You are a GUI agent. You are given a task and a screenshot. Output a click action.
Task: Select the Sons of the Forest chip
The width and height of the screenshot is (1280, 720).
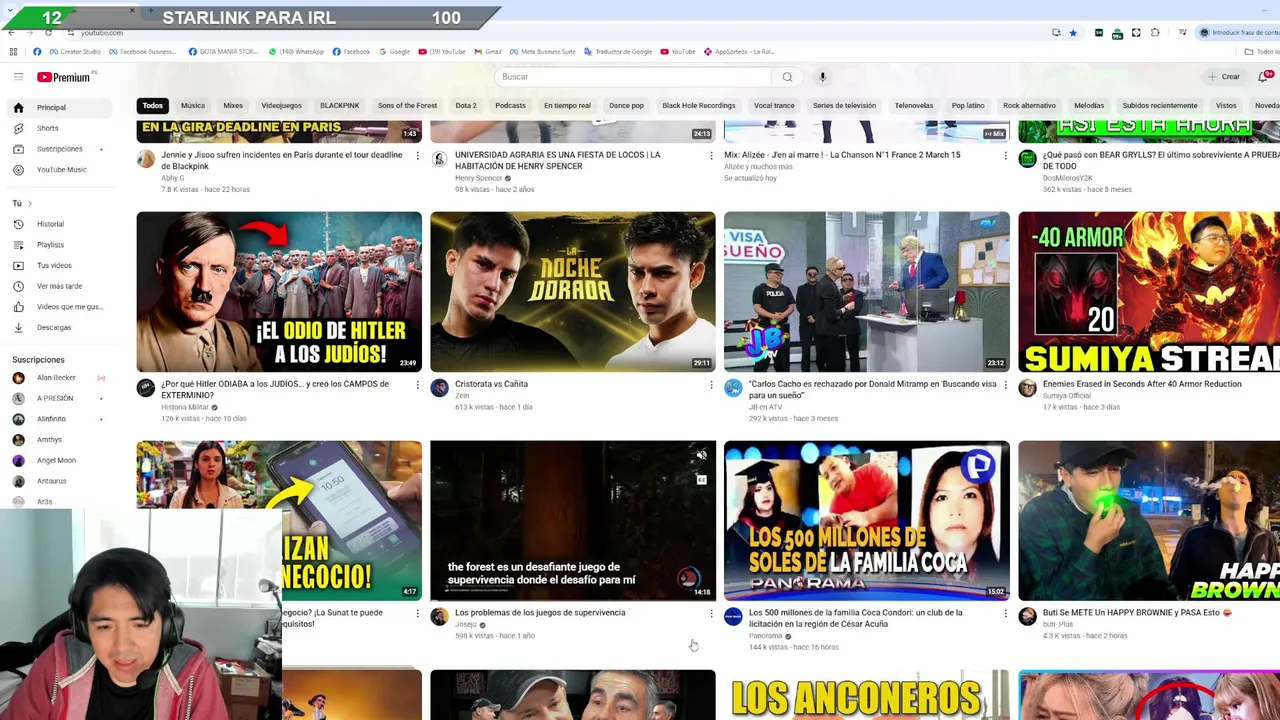407,105
